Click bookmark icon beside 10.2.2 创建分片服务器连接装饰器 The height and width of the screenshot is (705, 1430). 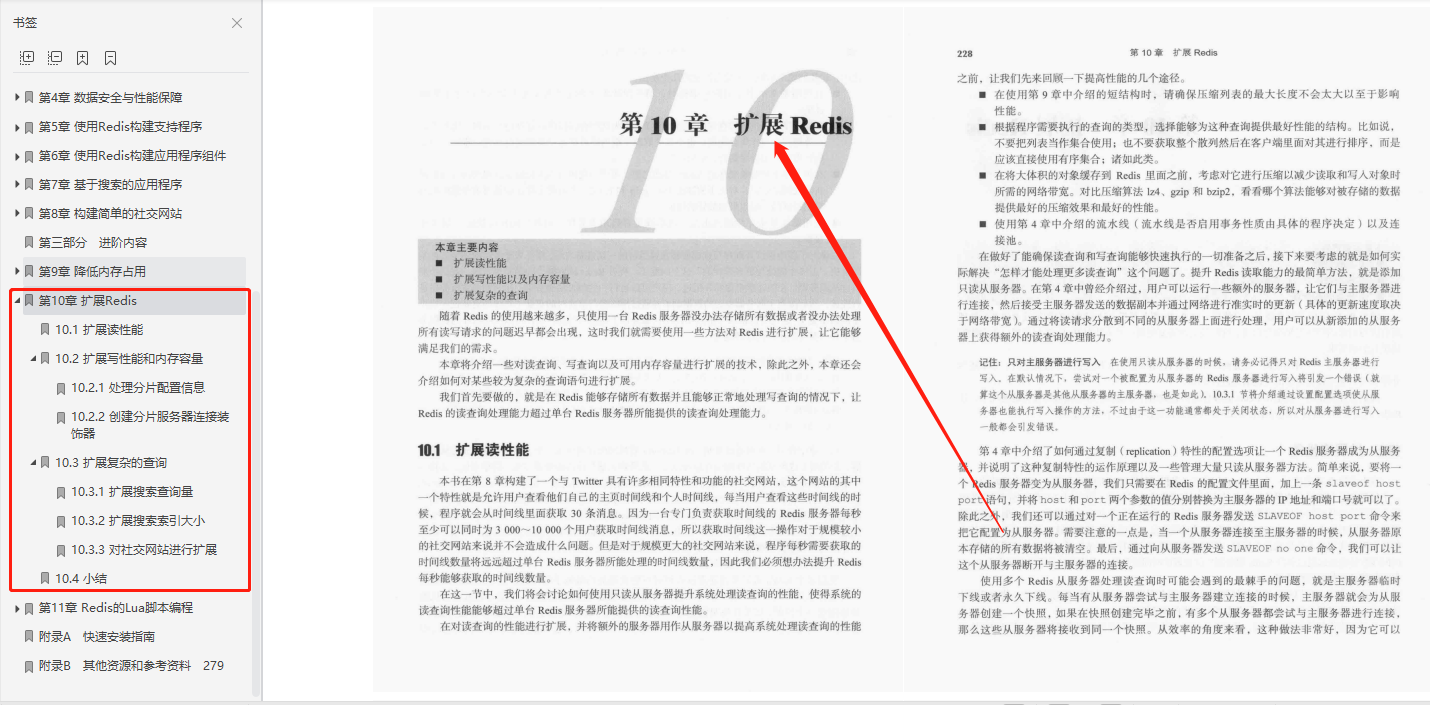(x=61, y=418)
